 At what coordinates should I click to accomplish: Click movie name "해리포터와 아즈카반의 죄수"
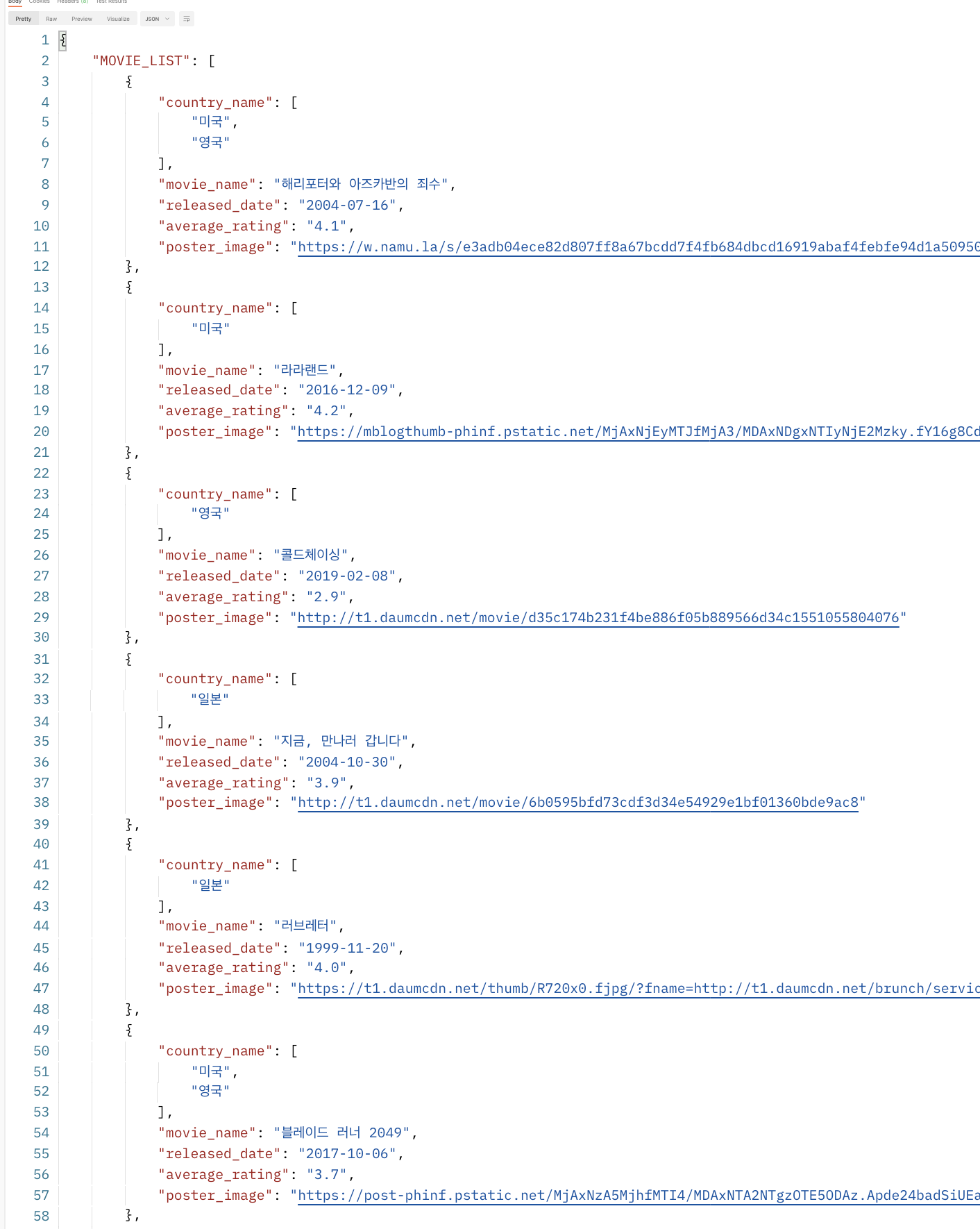[x=361, y=184]
